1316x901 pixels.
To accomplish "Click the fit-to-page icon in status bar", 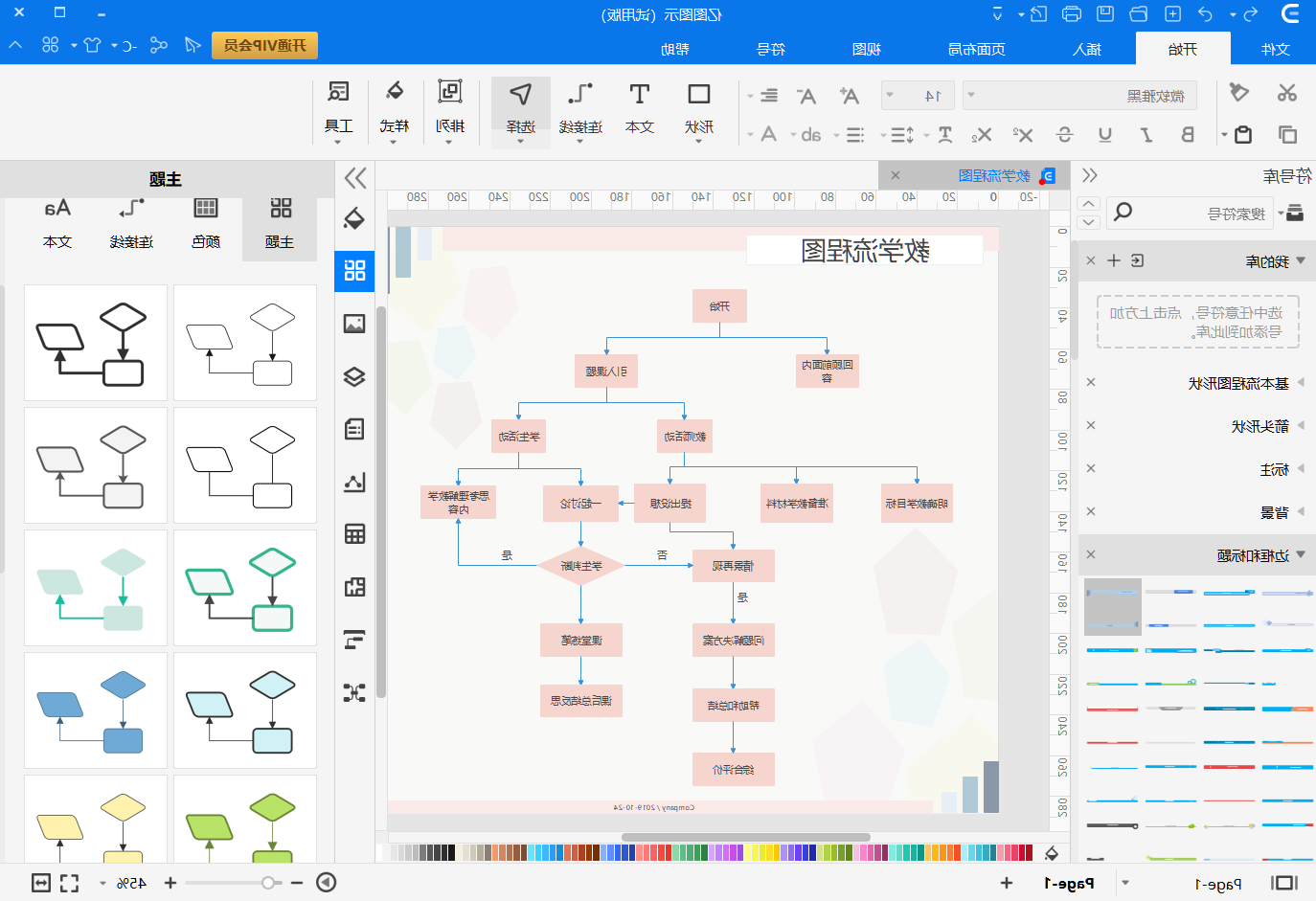I will (x=41, y=883).
